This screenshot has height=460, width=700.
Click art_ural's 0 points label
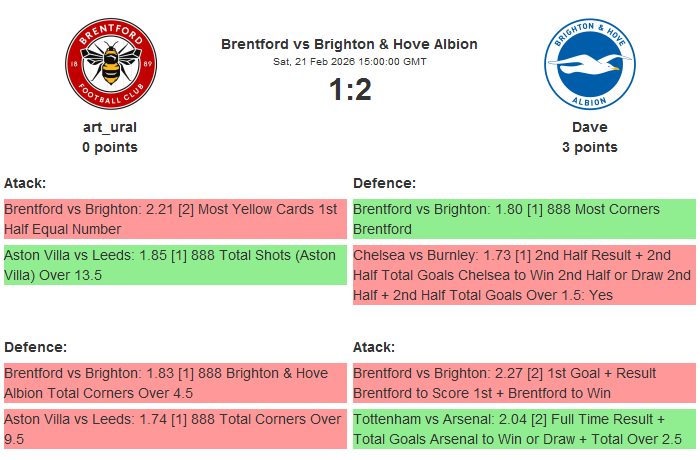pos(110,147)
